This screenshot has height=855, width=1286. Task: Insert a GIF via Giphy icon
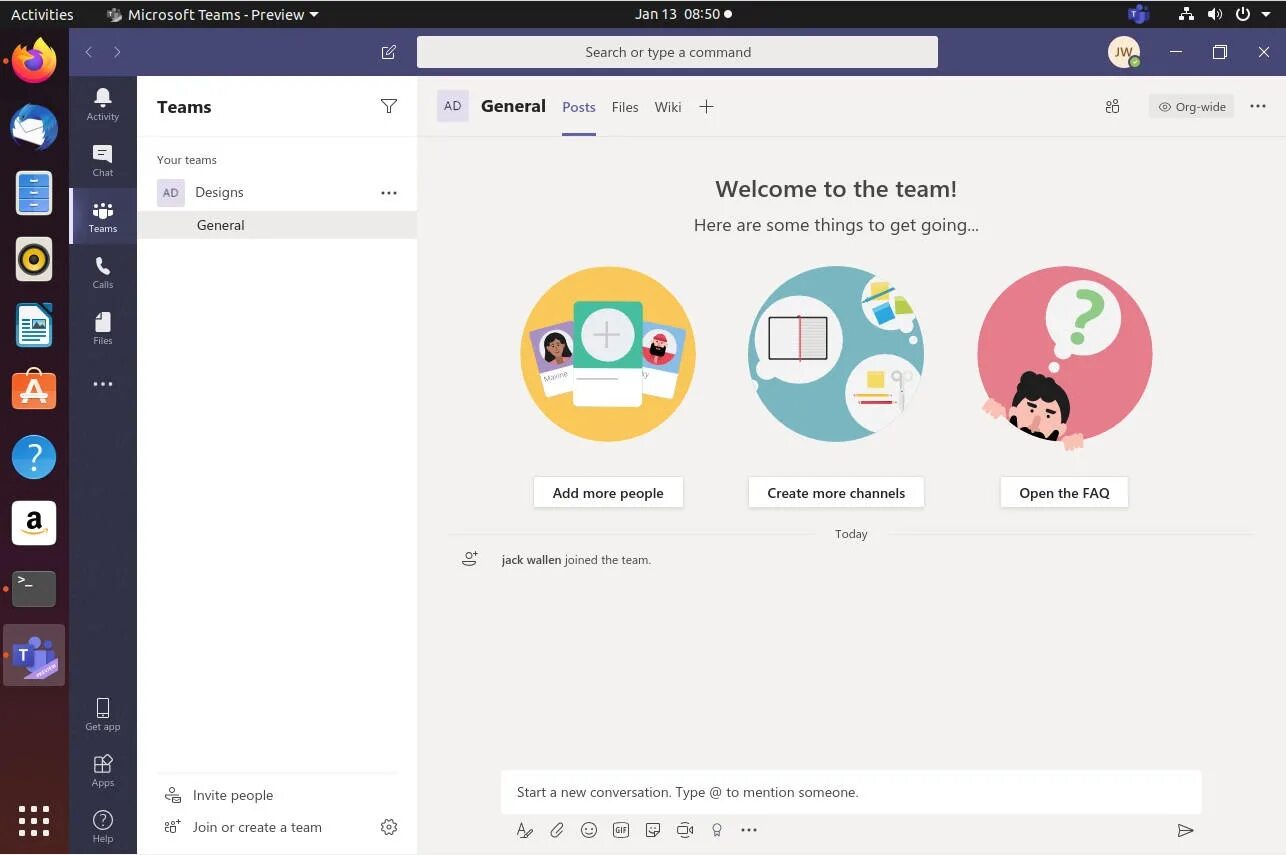621,830
